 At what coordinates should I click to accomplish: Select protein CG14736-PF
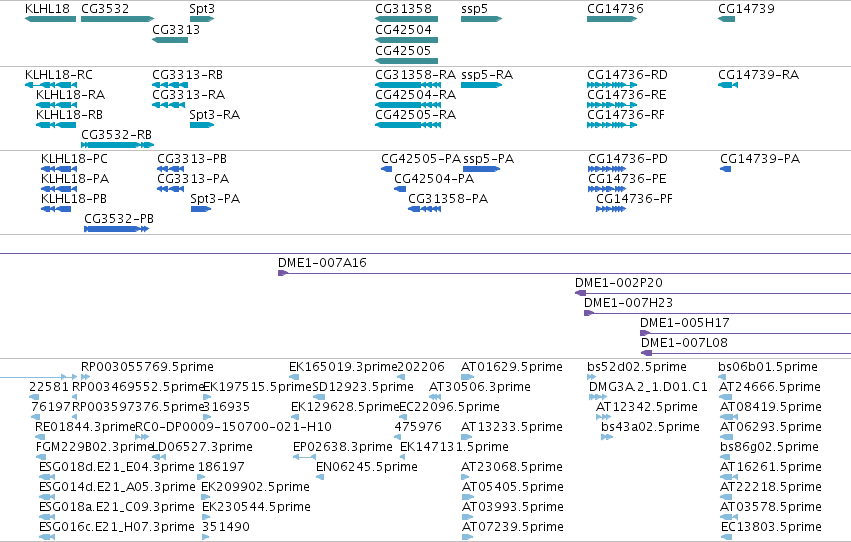[611, 209]
